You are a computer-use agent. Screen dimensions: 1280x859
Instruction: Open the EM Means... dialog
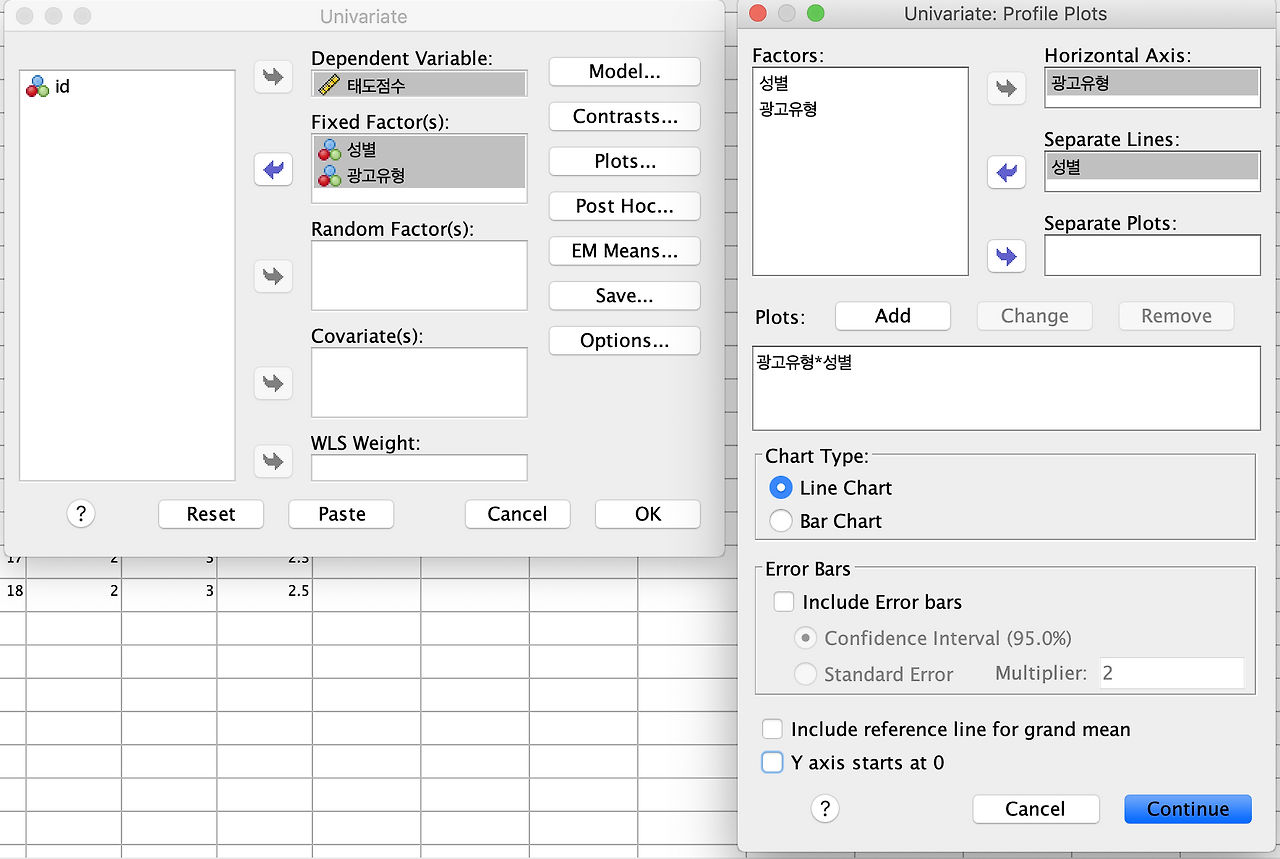pyautogui.click(x=624, y=251)
